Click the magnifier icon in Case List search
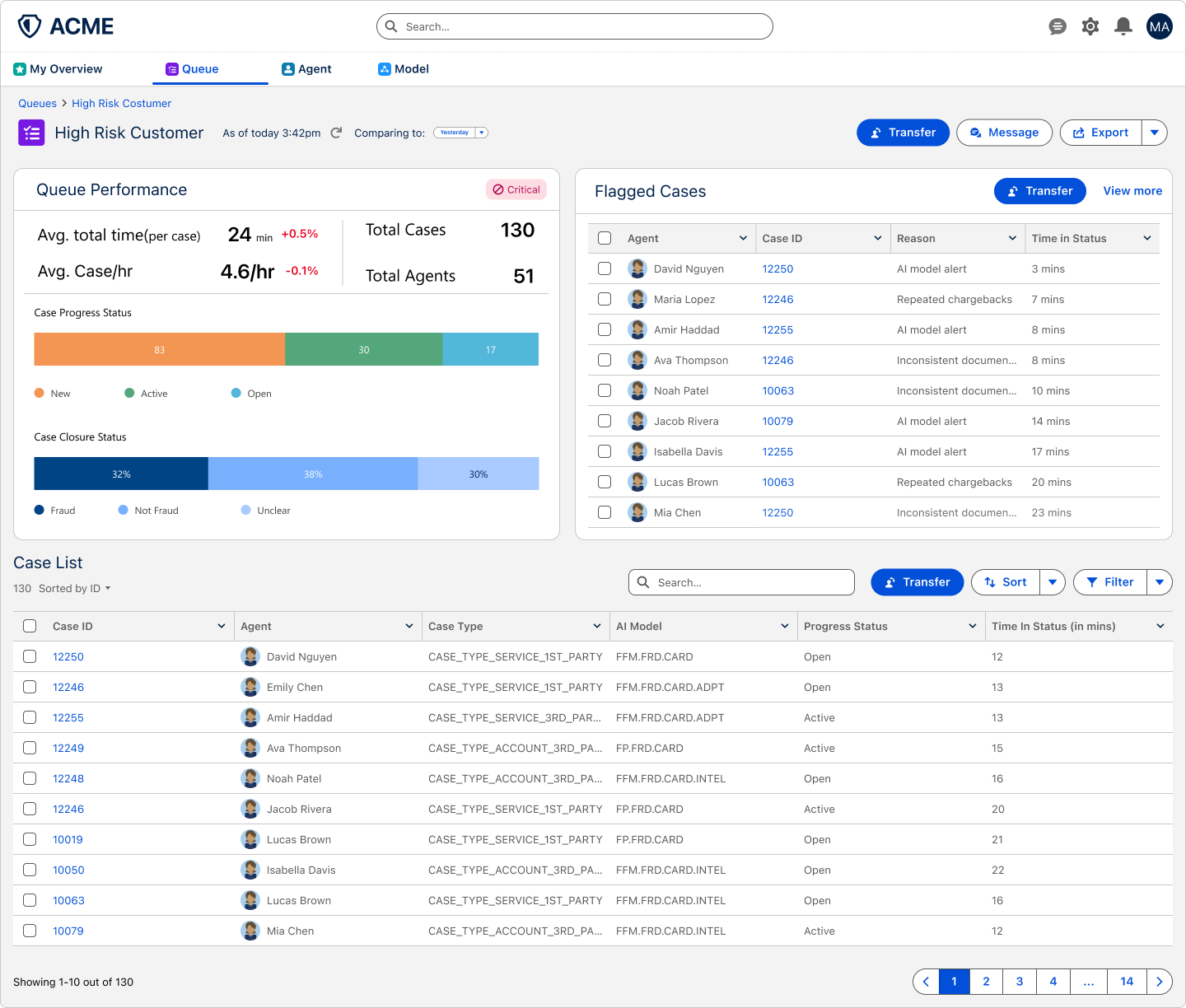 [643, 582]
